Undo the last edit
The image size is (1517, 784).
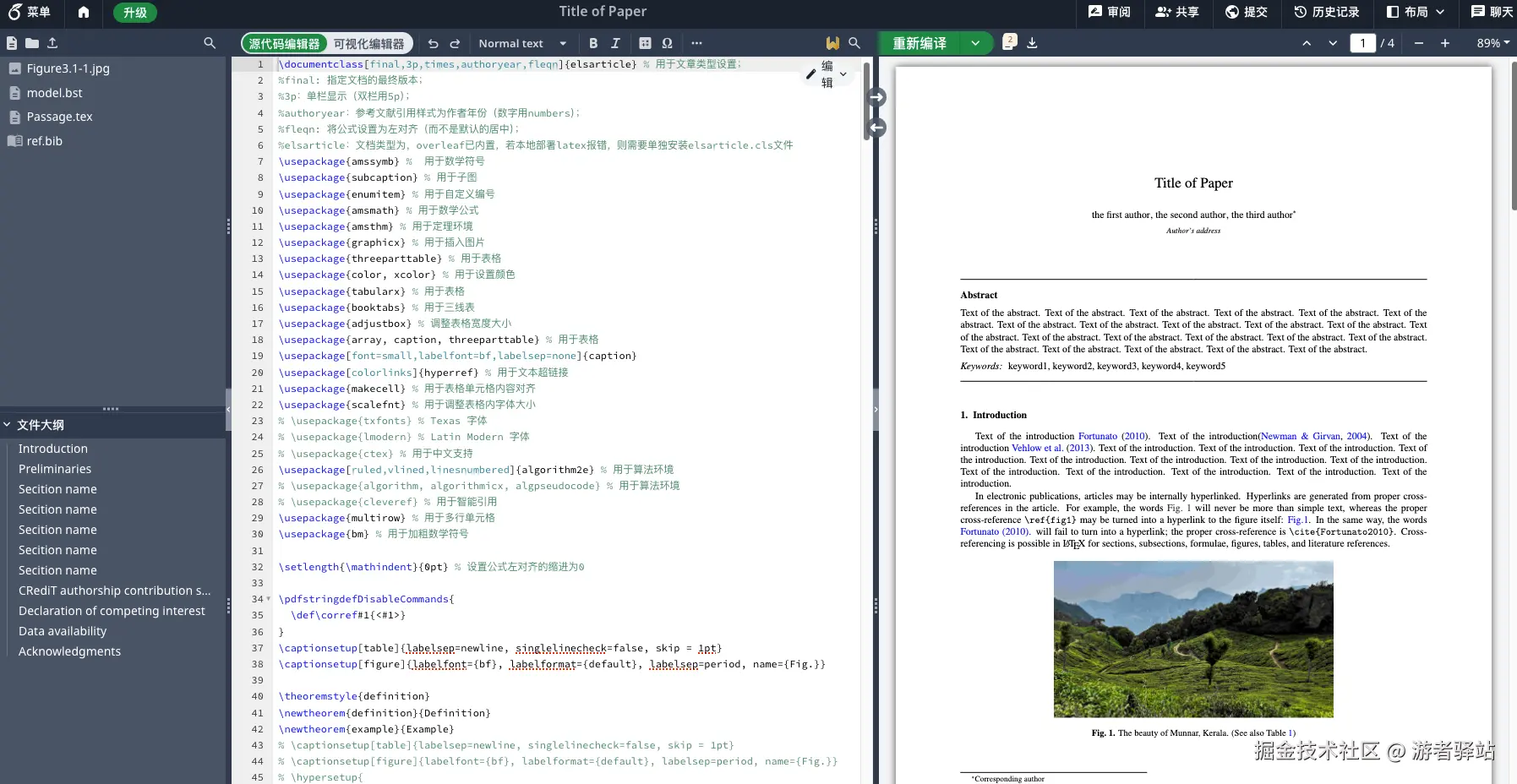tap(433, 43)
